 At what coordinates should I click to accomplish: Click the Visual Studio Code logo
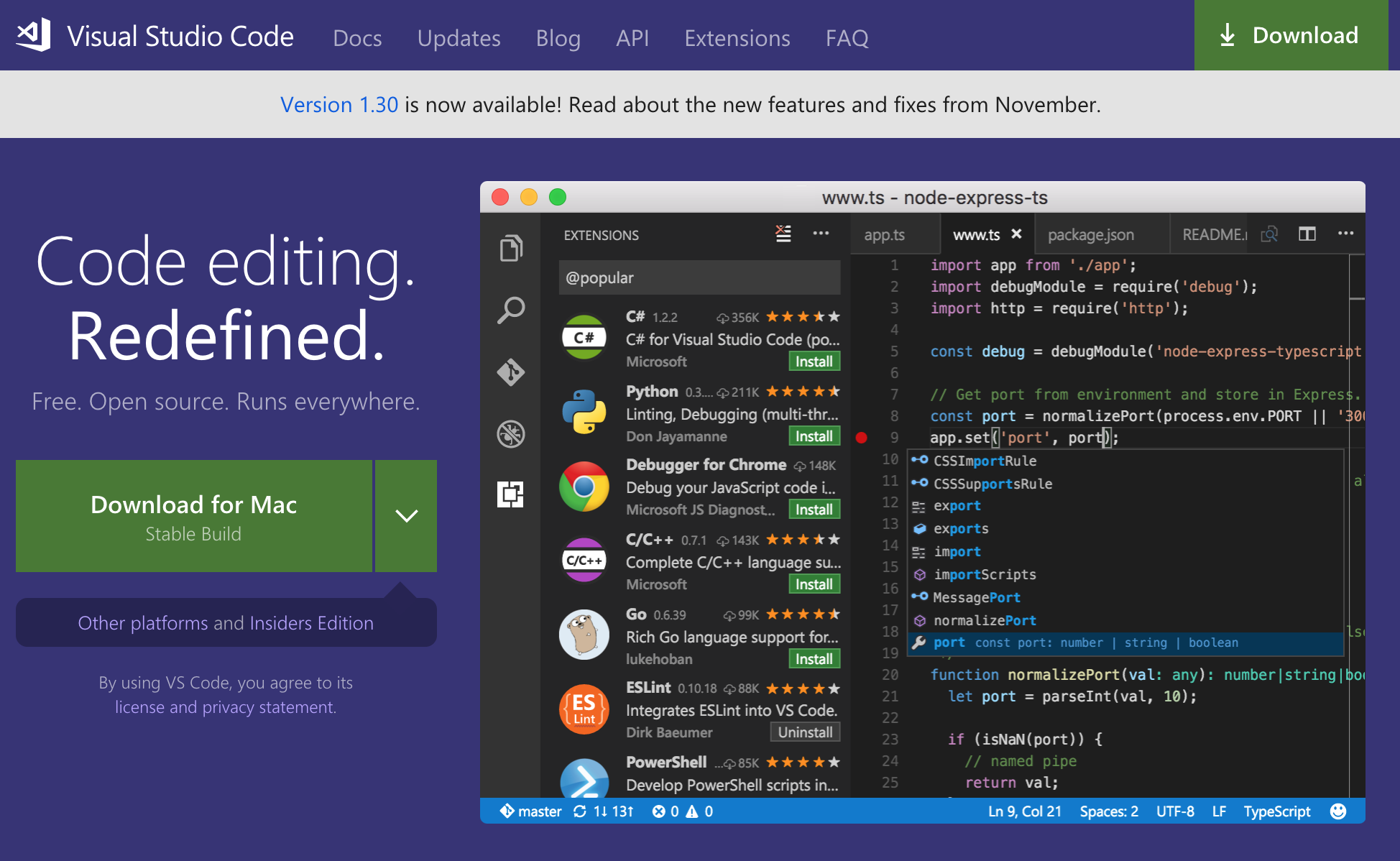[34, 34]
